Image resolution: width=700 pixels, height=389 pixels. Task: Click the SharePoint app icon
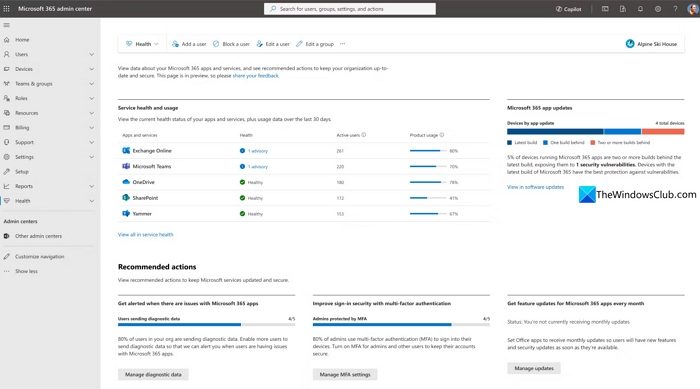click(126, 197)
